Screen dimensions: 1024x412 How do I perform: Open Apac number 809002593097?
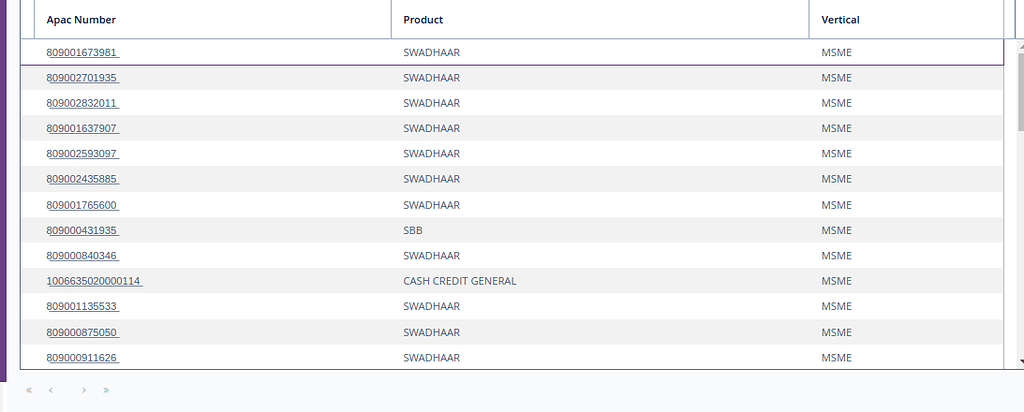[82, 154]
